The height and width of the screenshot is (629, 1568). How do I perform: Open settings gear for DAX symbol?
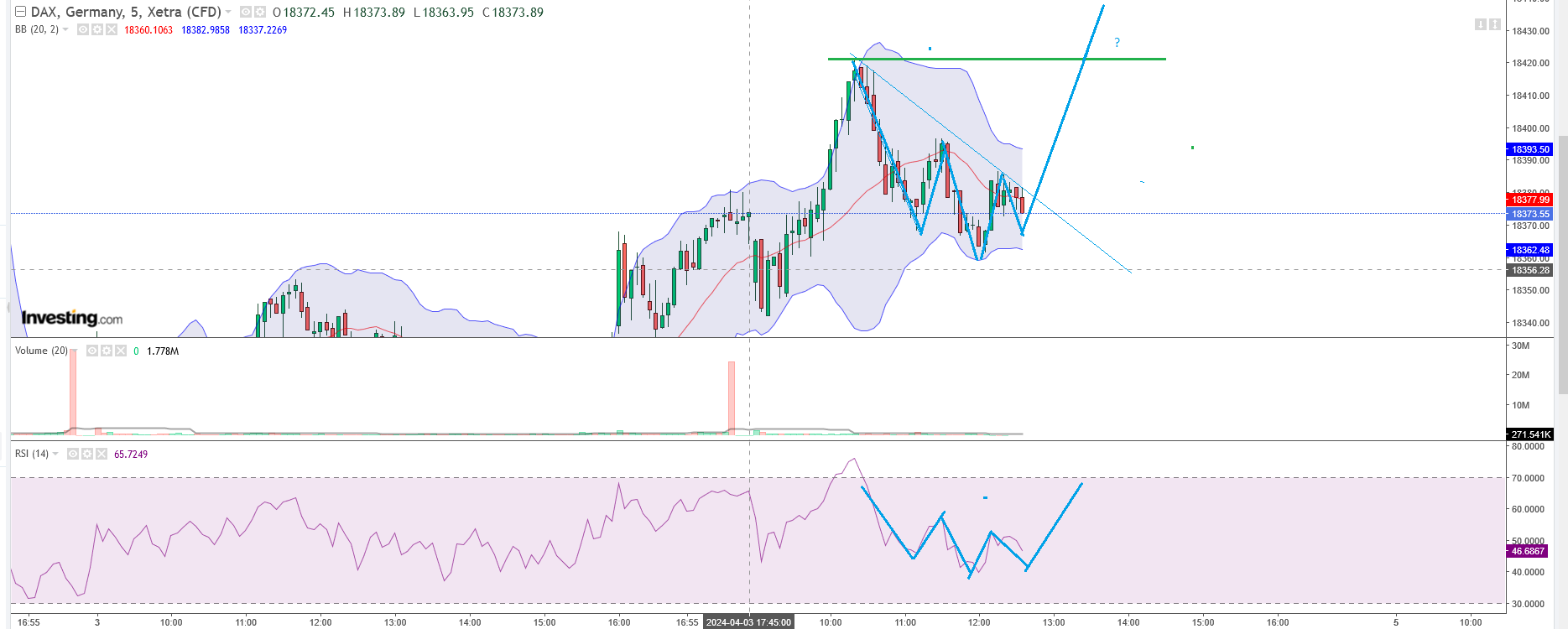pyautogui.click(x=260, y=13)
